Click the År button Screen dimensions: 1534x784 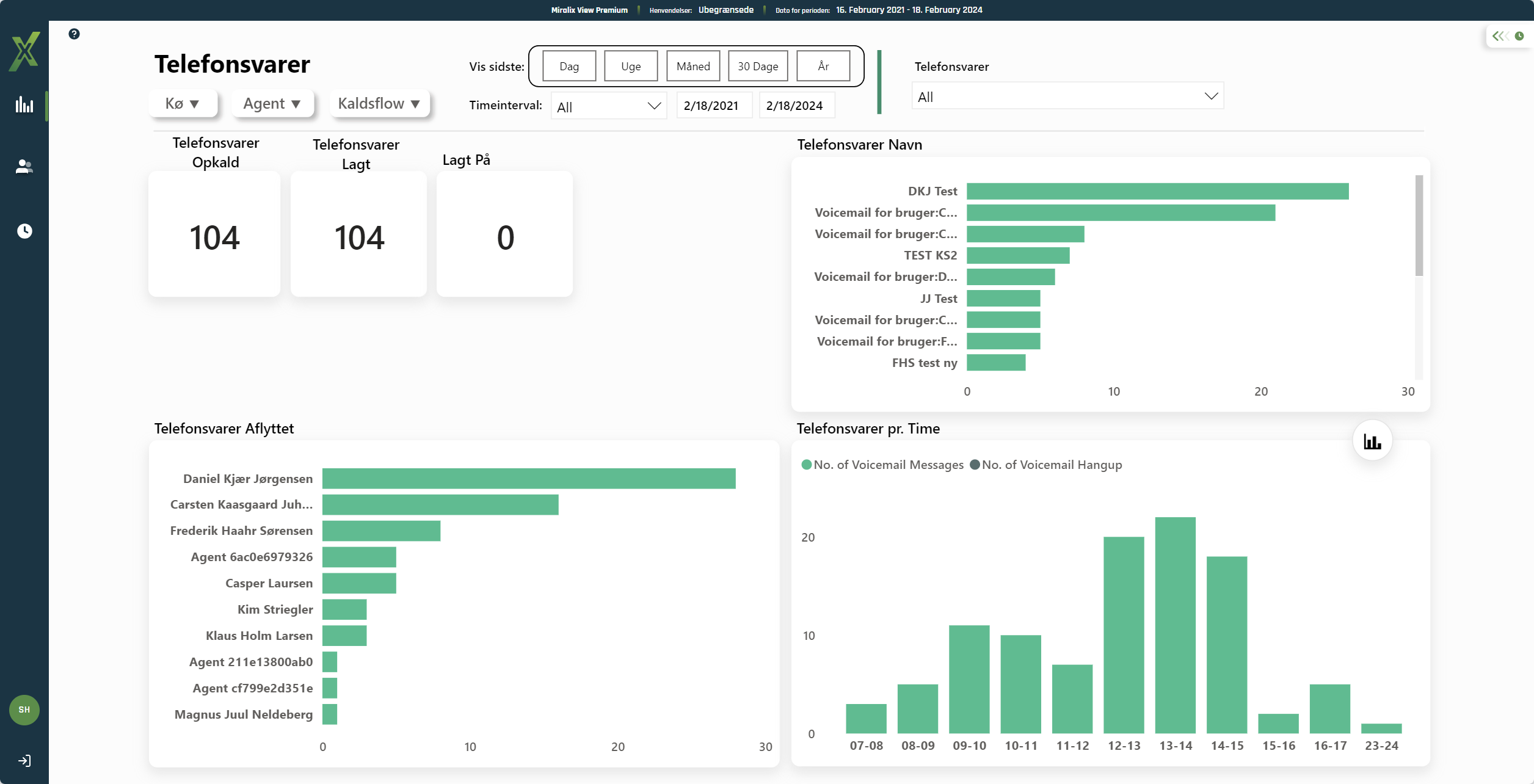(823, 66)
